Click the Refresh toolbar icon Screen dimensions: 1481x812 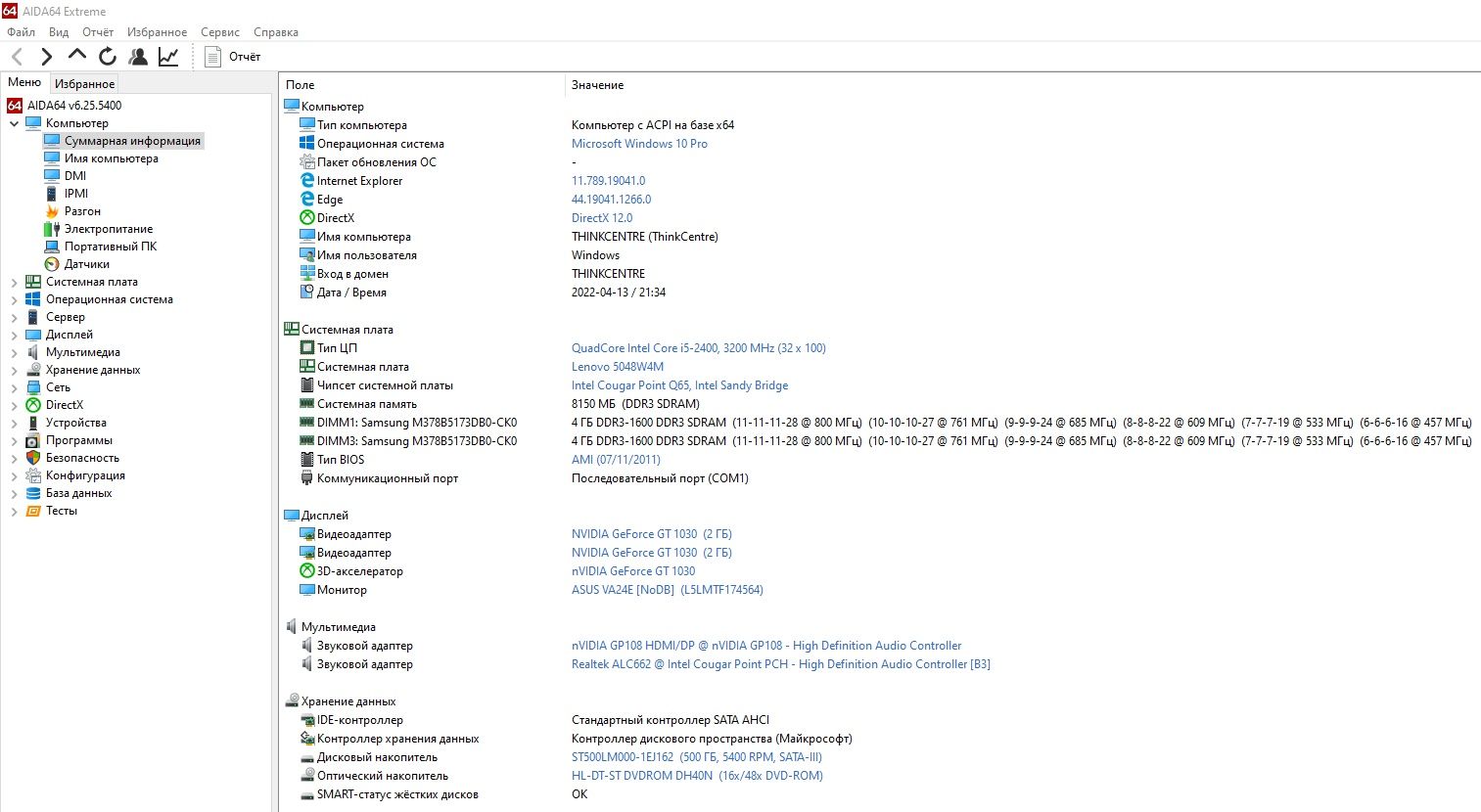pyautogui.click(x=108, y=57)
